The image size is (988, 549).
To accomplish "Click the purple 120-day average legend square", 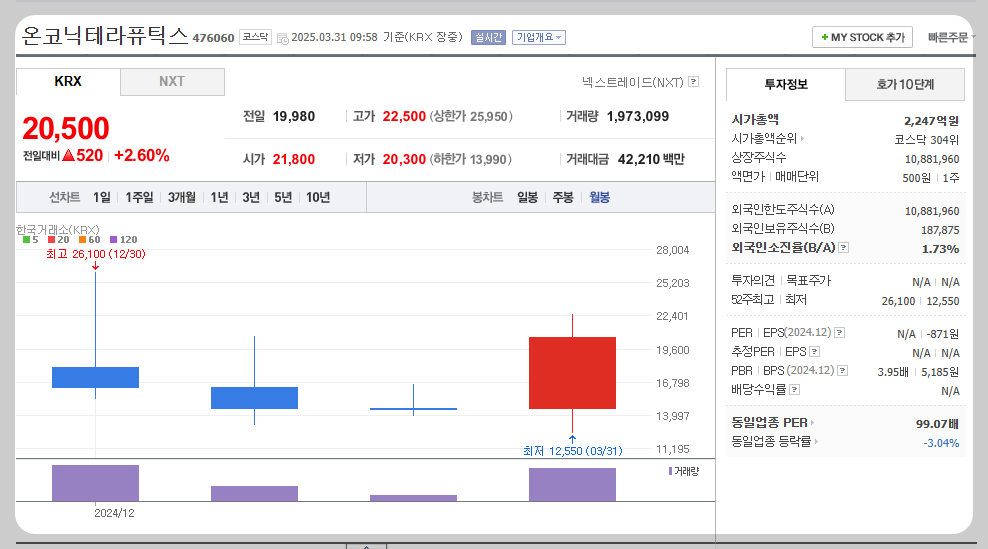I will tap(113, 240).
